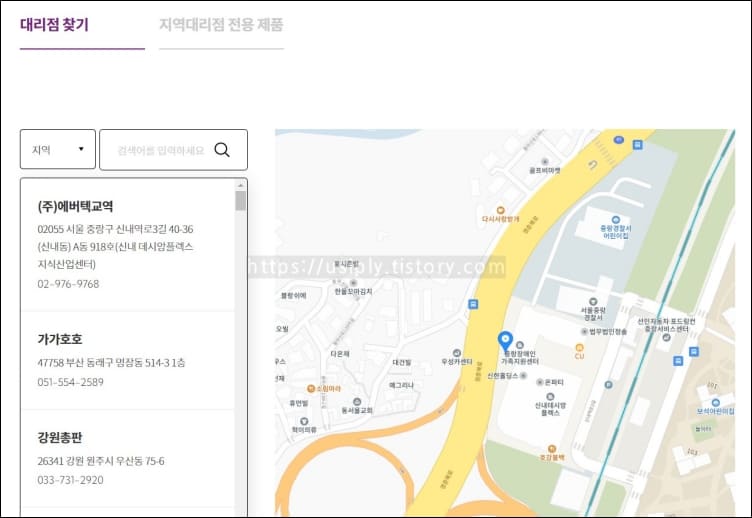Click the 신현홀딩스 map marker

coord(523,376)
